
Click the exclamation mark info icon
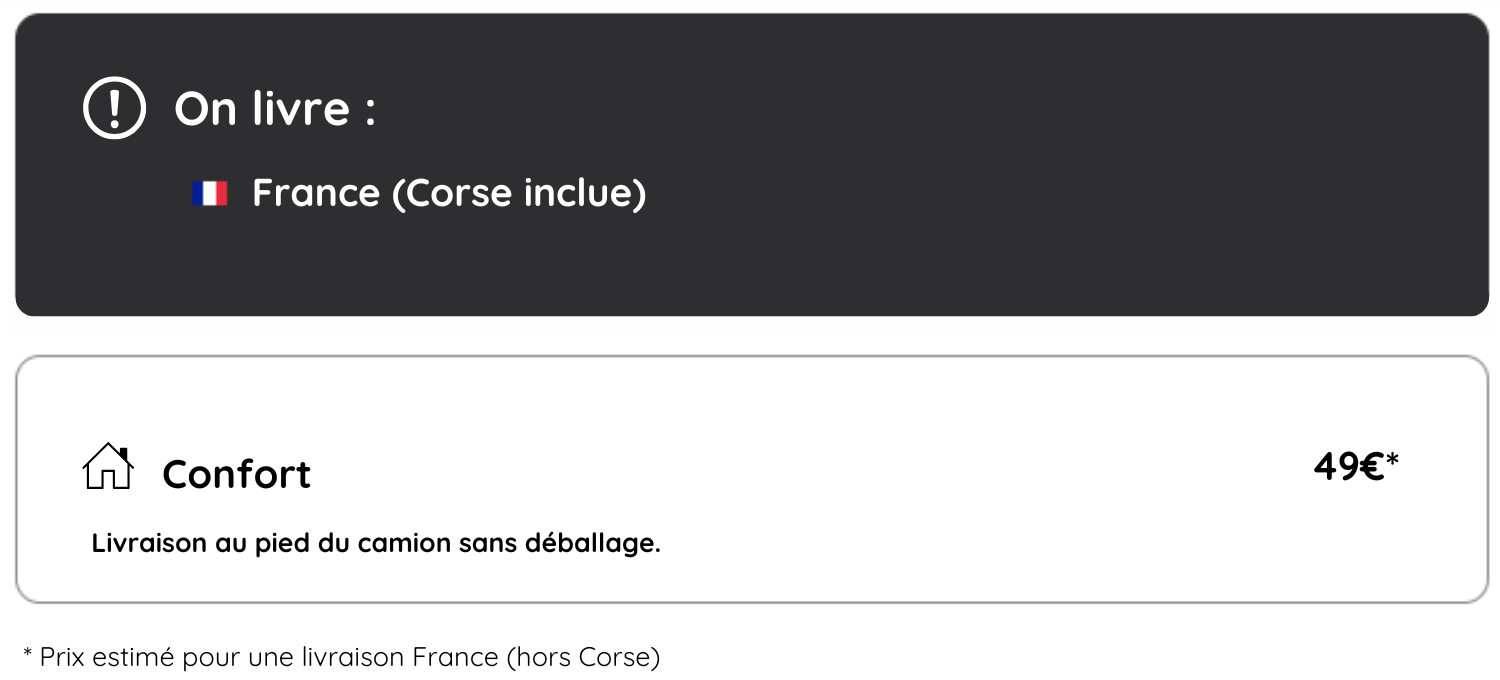coord(114,108)
